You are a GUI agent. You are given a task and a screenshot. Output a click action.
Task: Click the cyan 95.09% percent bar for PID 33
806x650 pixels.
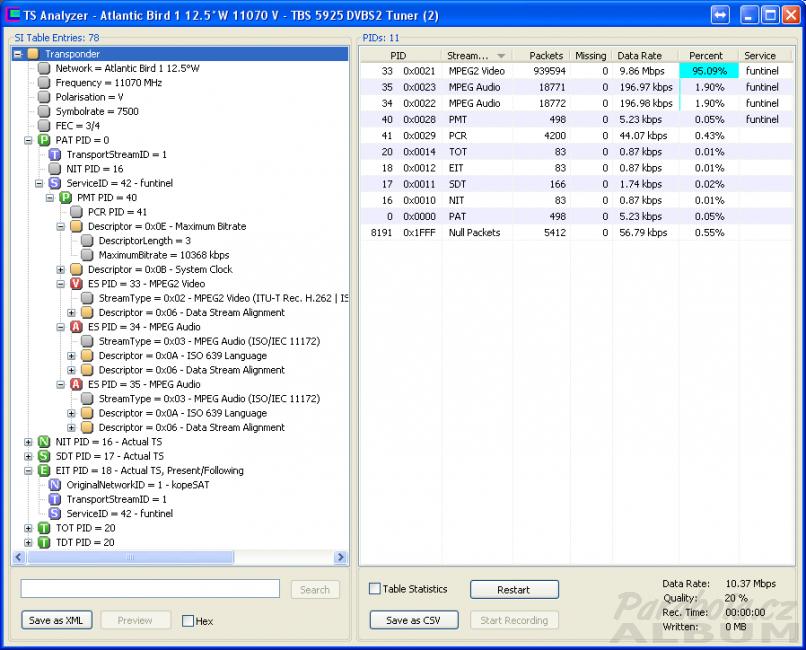[x=709, y=71]
